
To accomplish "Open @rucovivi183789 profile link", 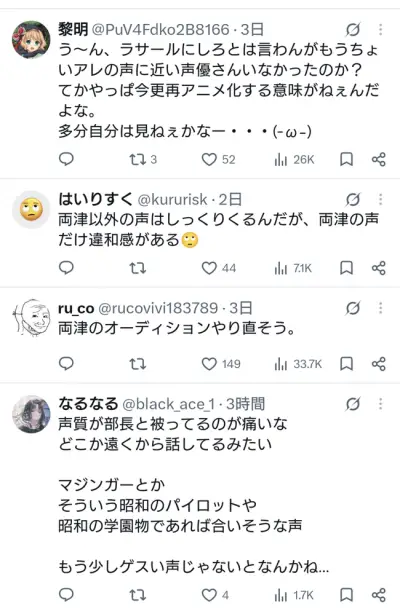I will click(158, 308).
